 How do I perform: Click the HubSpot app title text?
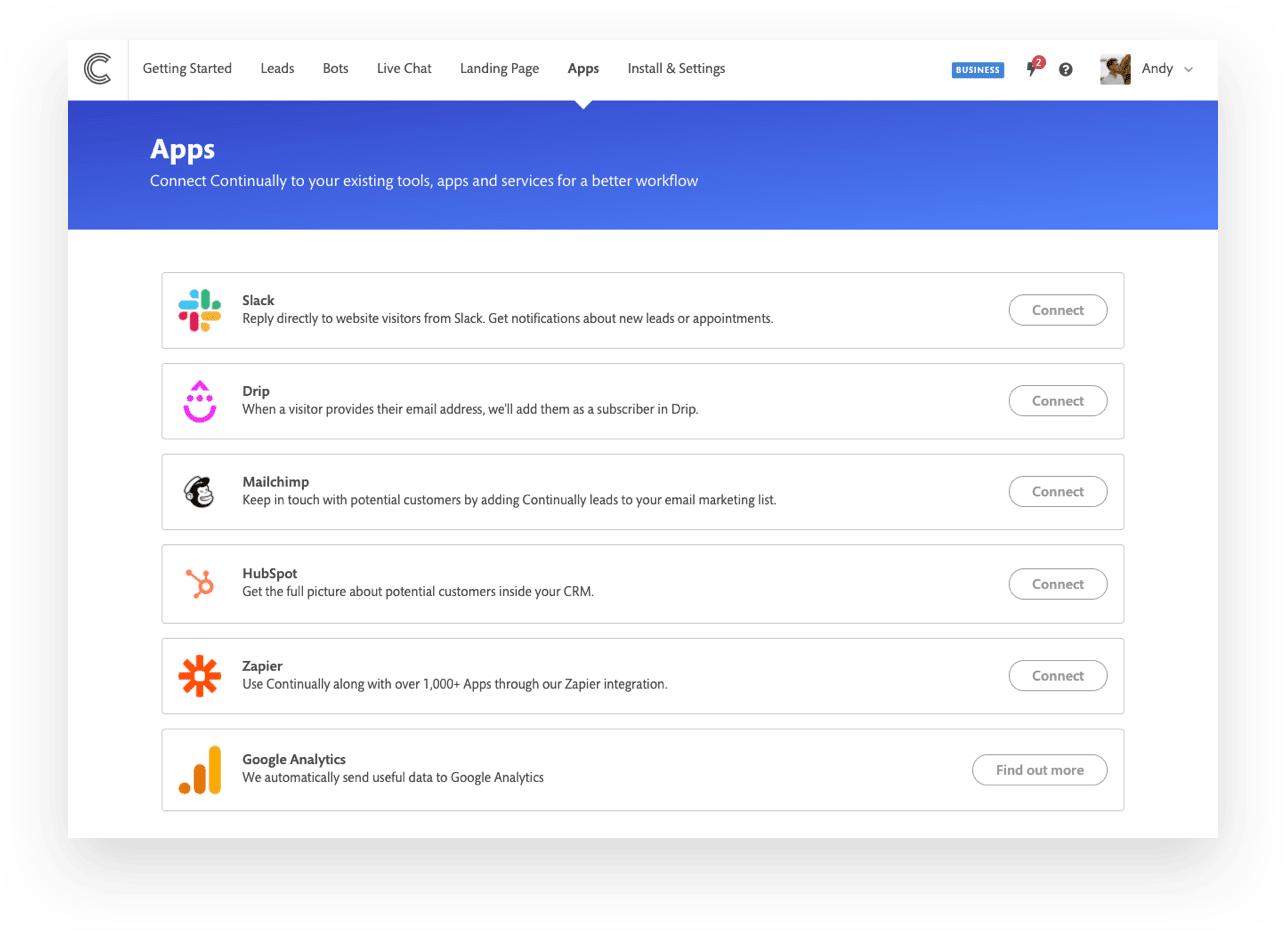pyautogui.click(x=269, y=574)
